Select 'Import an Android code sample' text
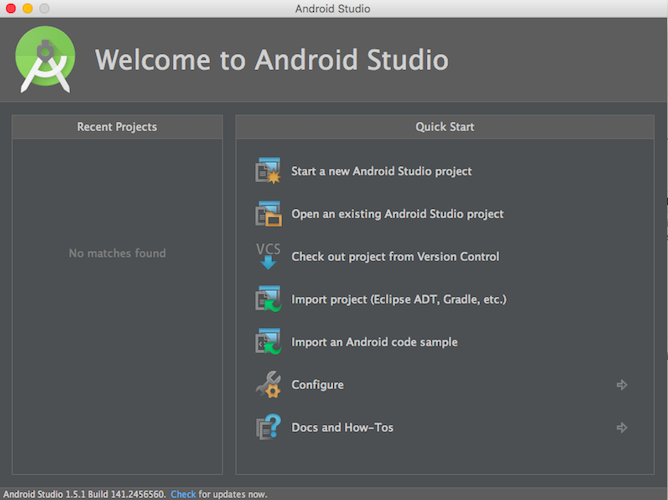 coord(374,342)
